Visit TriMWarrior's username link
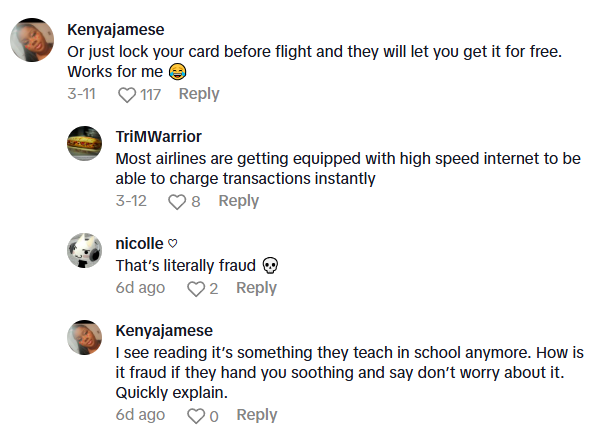 pyautogui.click(x=159, y=137)
